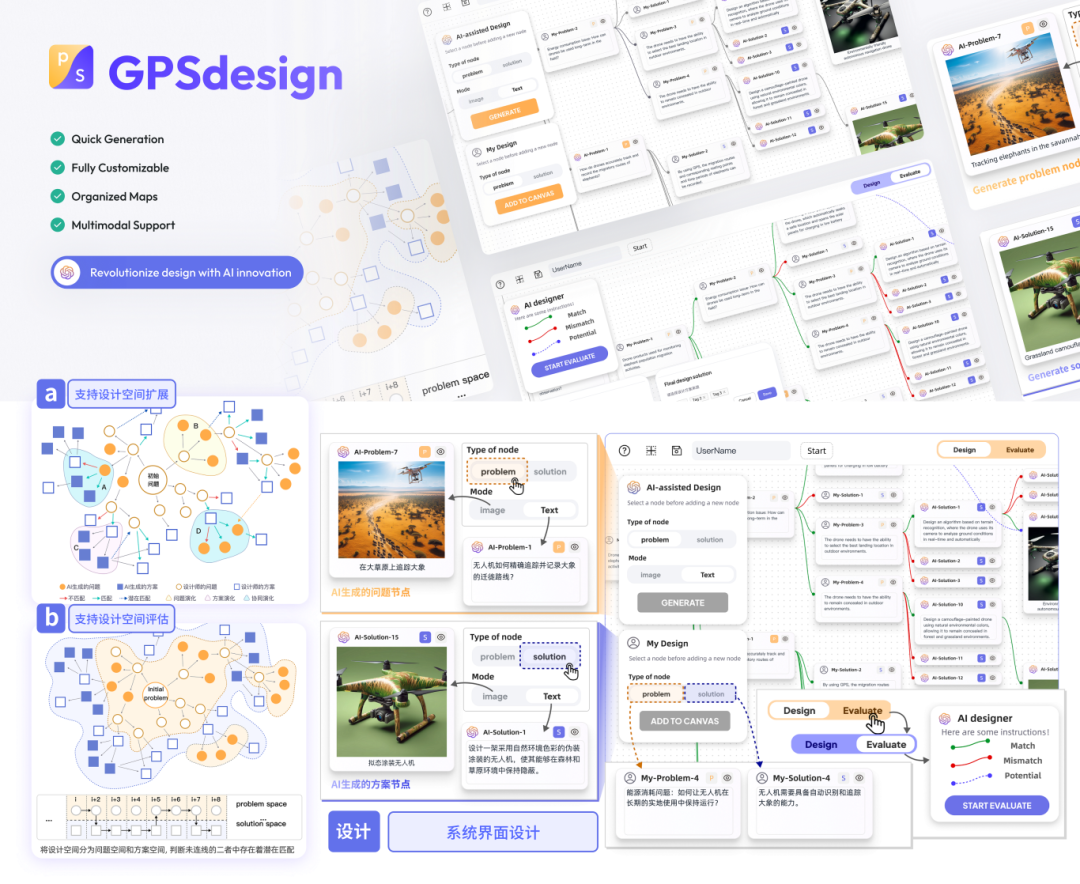Click the grid layout icon in the upright toolbar
The height and width of the screenshot is (884, 1080).
[651, 451]
